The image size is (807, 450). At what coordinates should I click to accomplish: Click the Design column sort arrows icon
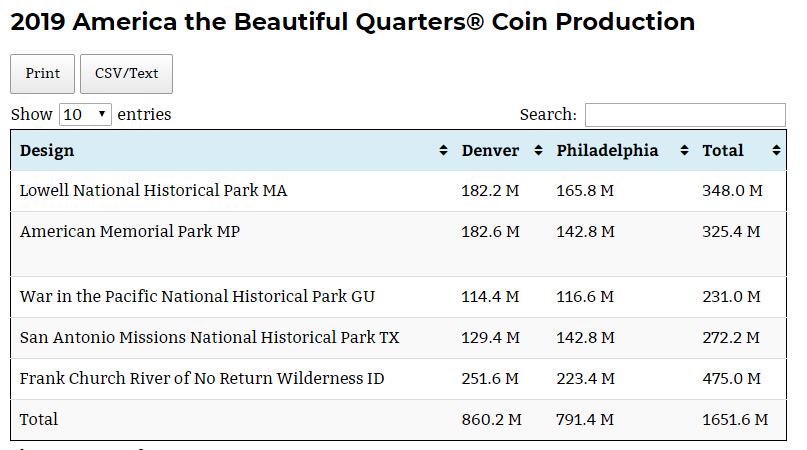[443, 151]
